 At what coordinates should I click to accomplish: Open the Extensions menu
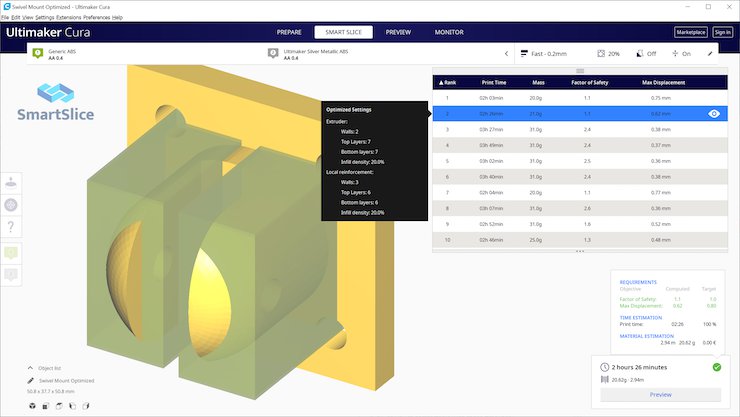point(69,17)
